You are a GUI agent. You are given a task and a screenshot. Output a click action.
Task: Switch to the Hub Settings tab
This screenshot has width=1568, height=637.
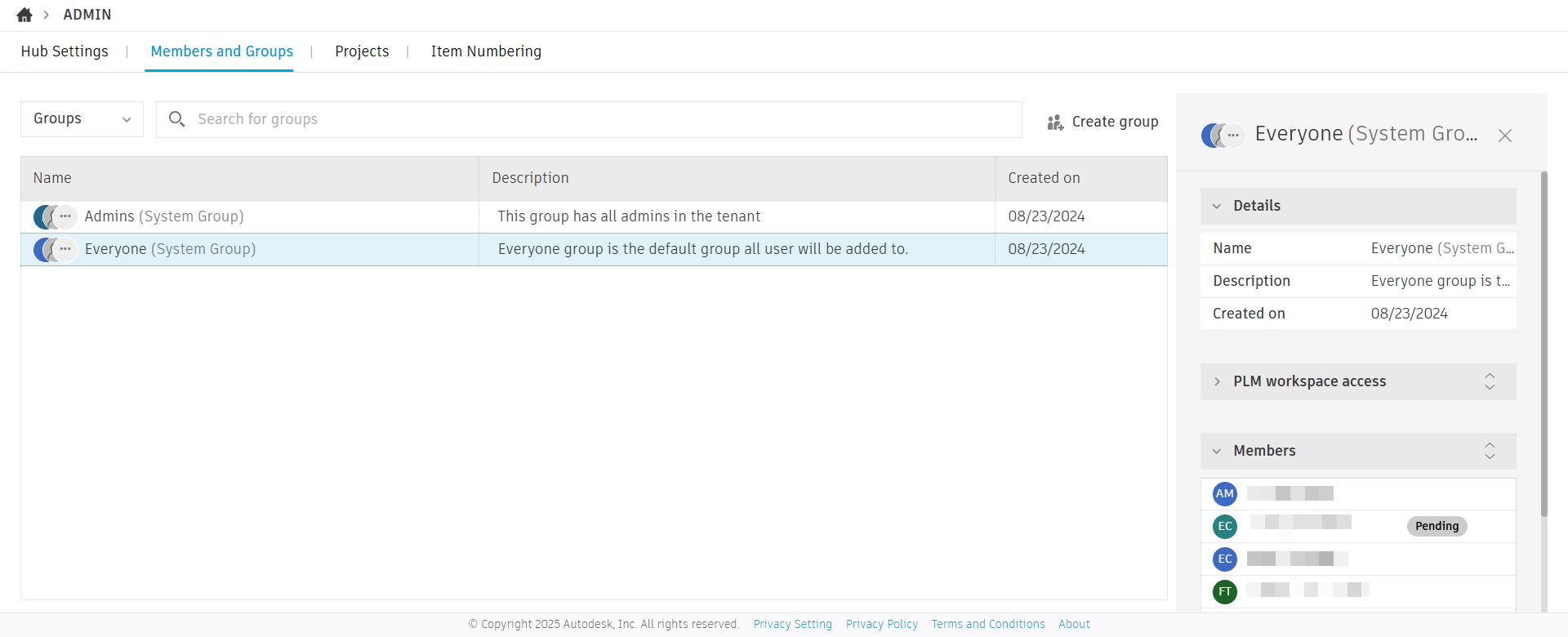pos(65,51)
